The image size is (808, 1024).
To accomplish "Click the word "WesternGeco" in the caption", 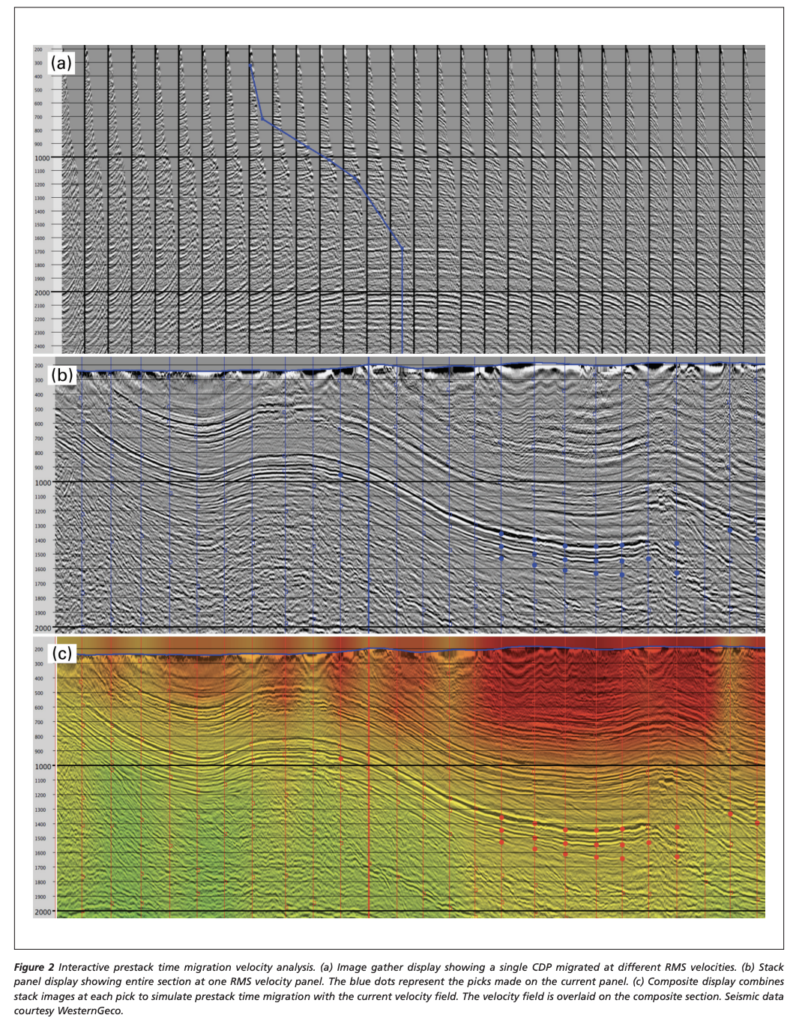I will coord(89,1011).
